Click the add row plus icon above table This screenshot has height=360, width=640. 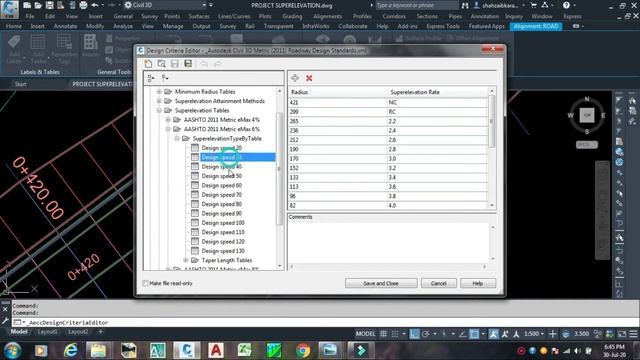pyautogui.click(x=295, y=78)
